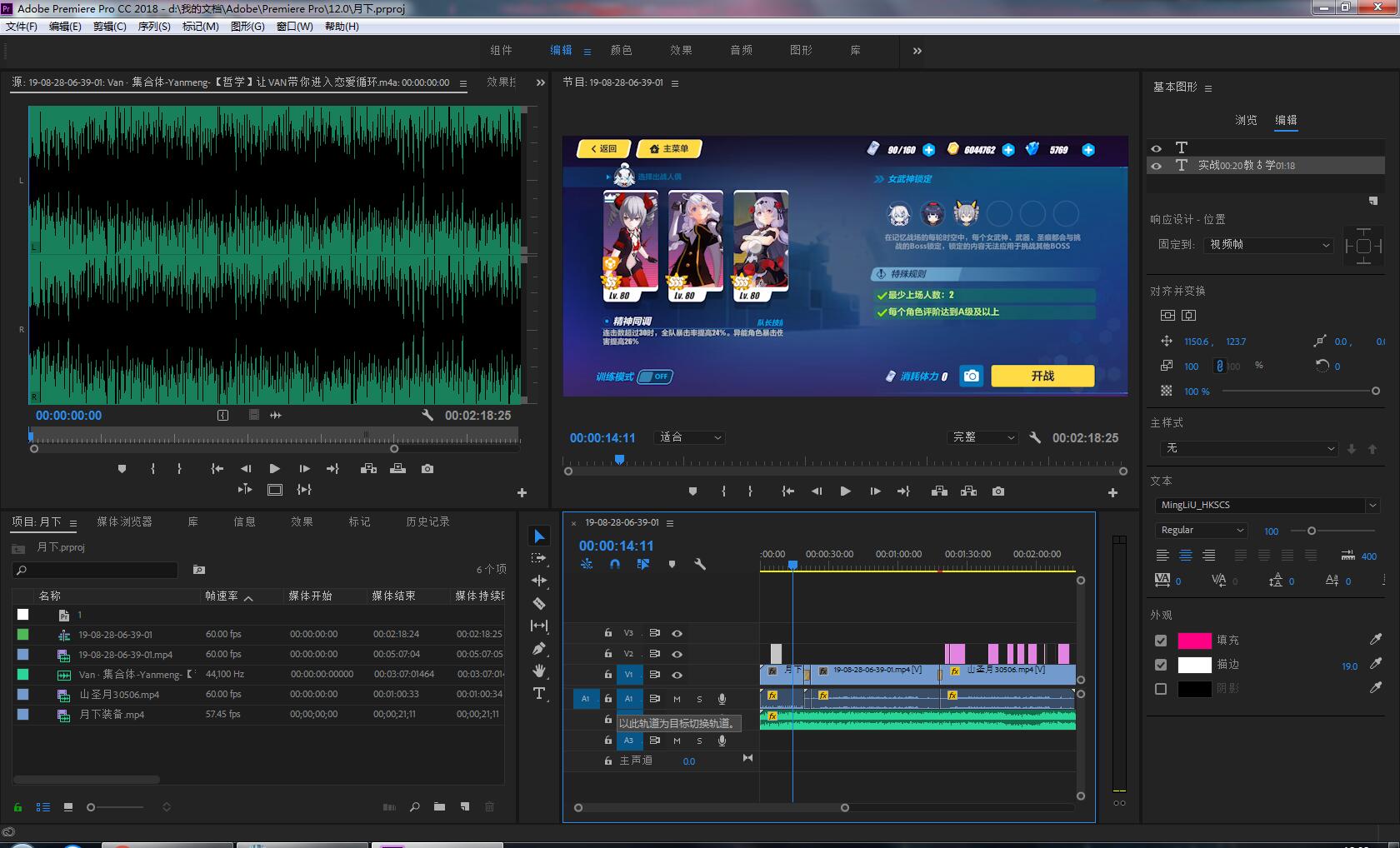
Task: Open the 媒体浏览器 tab
Action: 125,522
